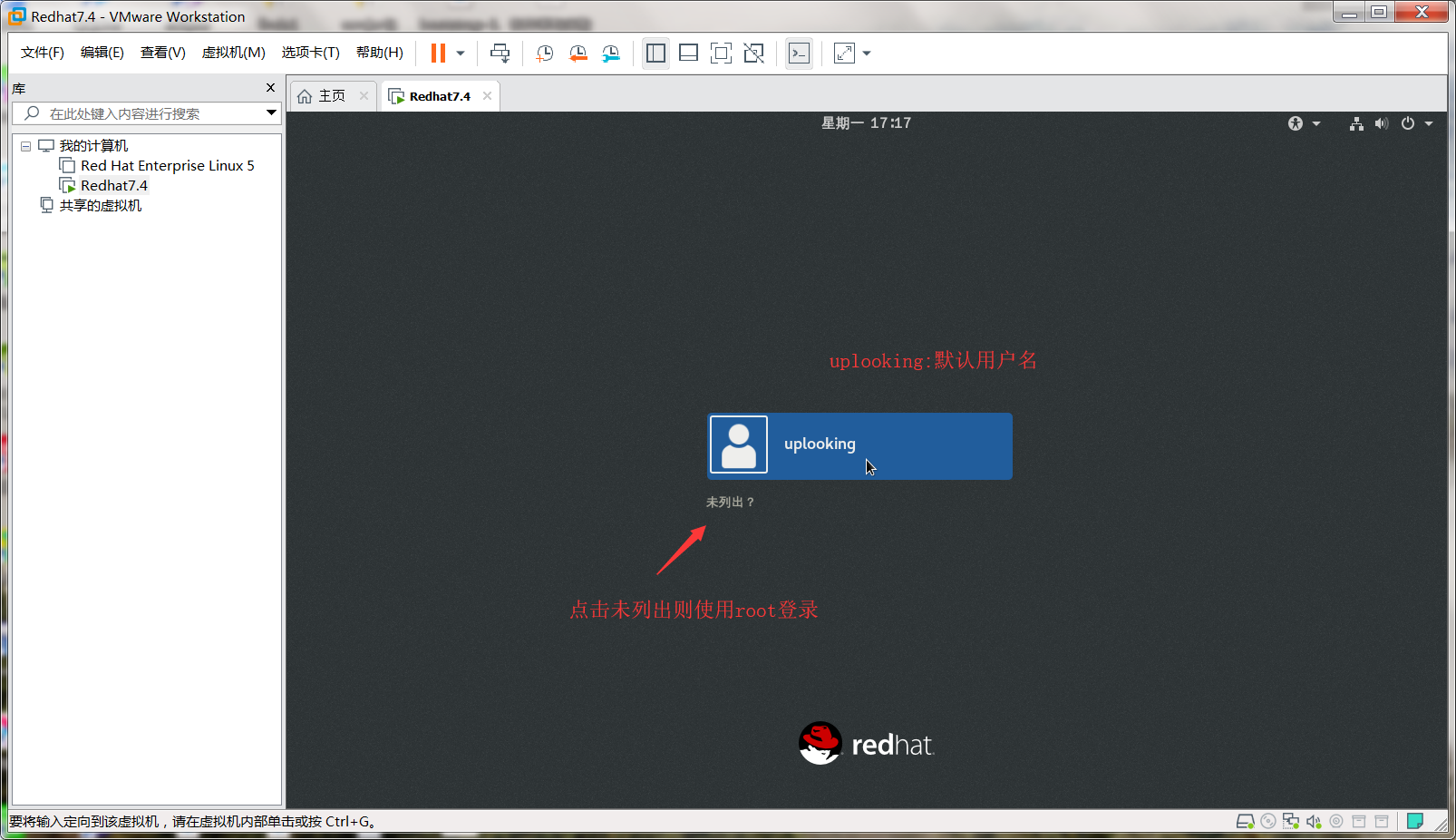Take a snapshot of the VM

pos(545,53)
